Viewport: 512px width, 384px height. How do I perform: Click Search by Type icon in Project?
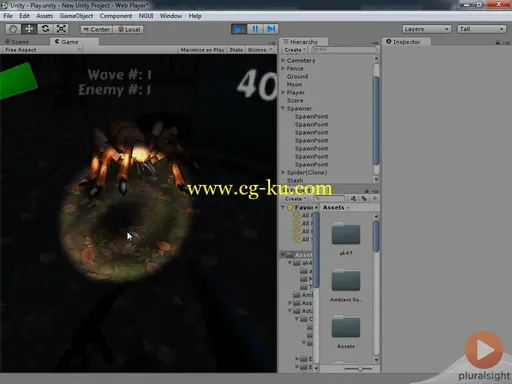click(353, 199)
